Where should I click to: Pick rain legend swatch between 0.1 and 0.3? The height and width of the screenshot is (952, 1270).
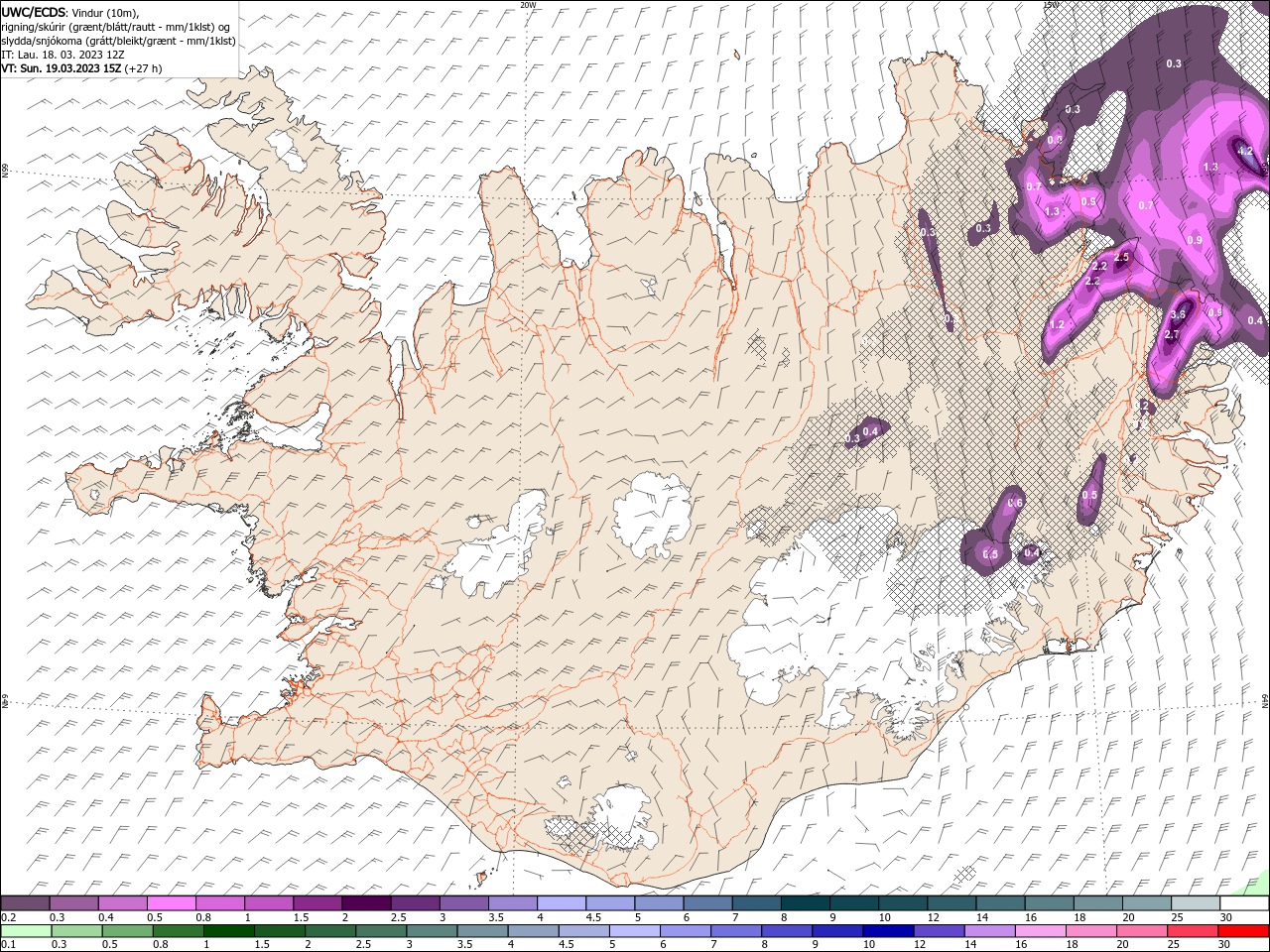(x=25, y=931)
